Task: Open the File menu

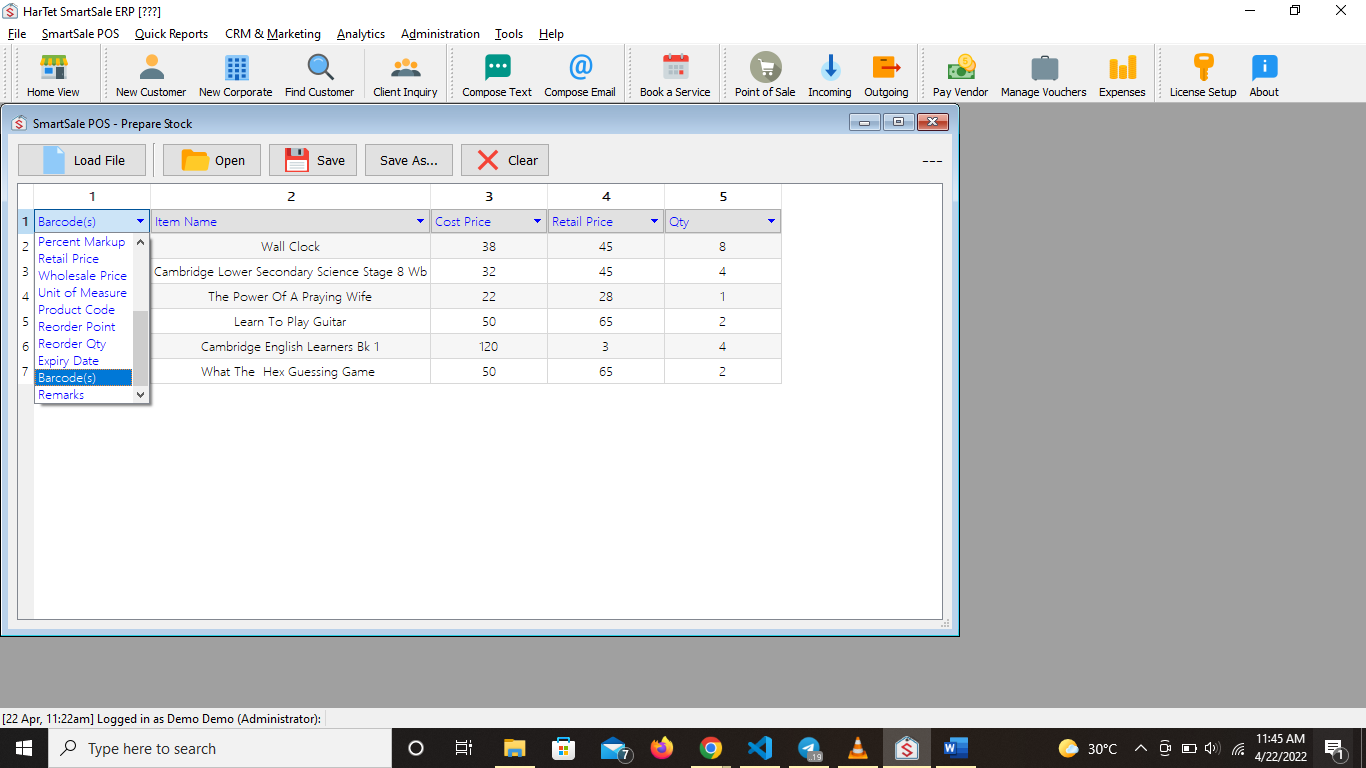Action: (x=17, y=33)
